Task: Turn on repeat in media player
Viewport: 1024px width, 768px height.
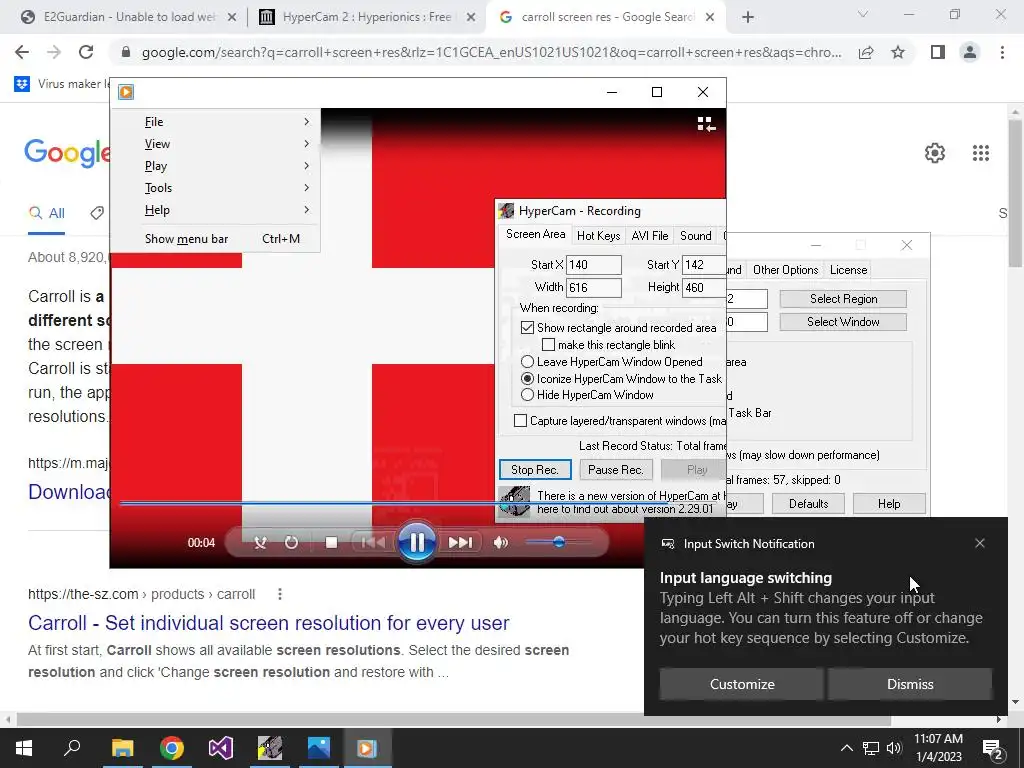Action: tap(291, 542)
